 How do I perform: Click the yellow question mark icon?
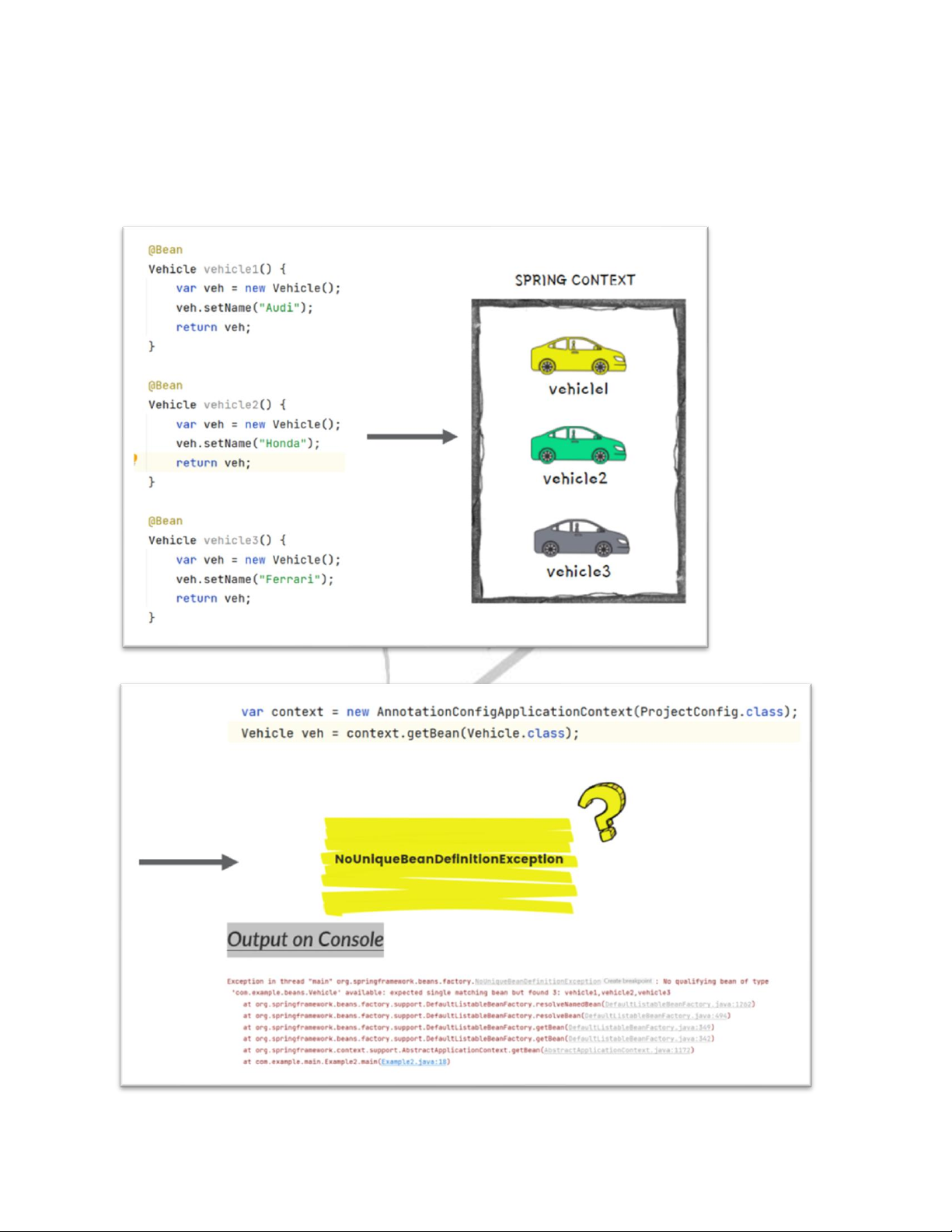tap(603, 811)
